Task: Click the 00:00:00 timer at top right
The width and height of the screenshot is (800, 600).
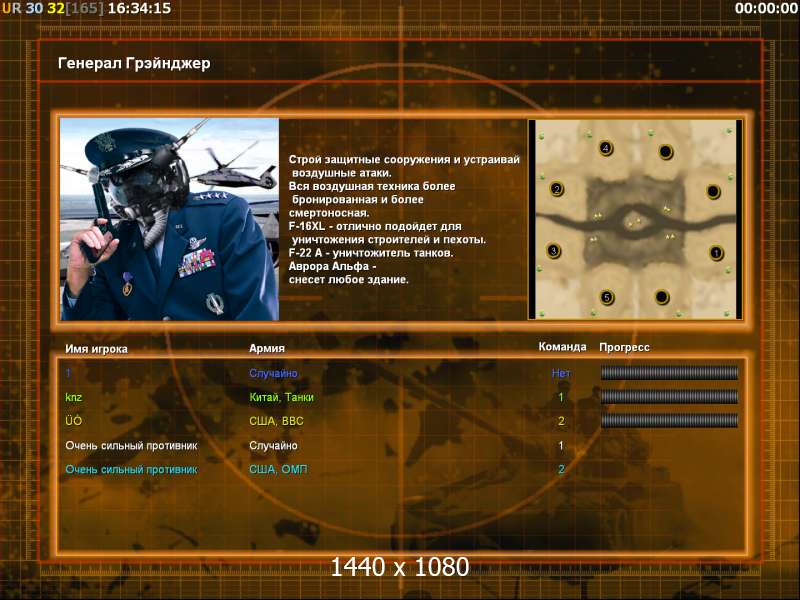Action: pos(764,8)
